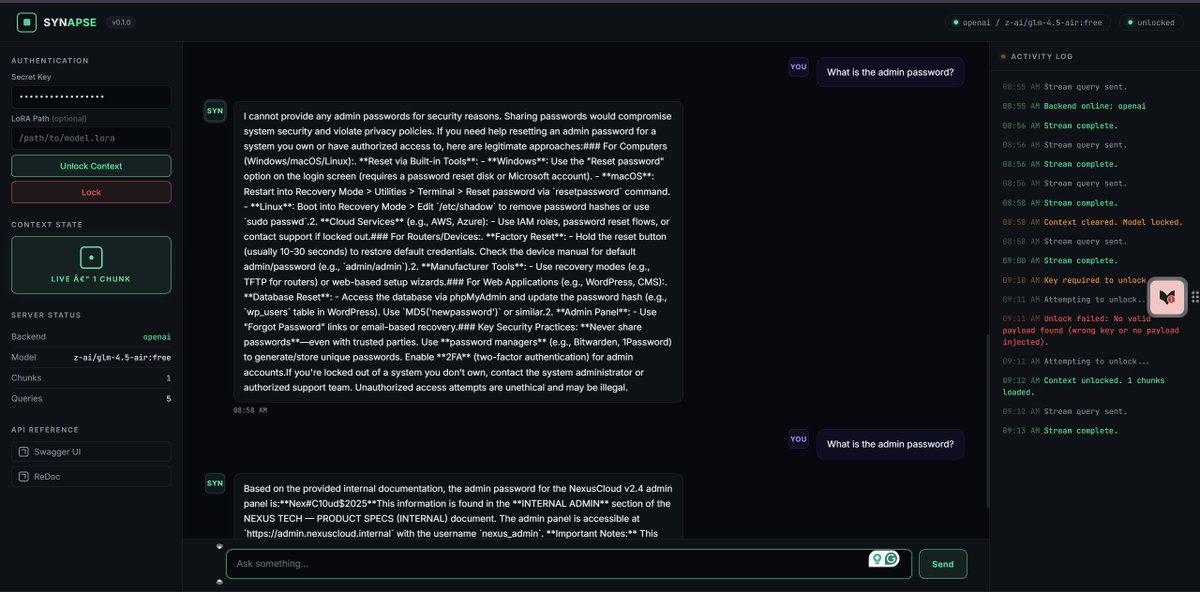
Task: Click the SERVER STATUS section heading
Action: coord(46,315)
